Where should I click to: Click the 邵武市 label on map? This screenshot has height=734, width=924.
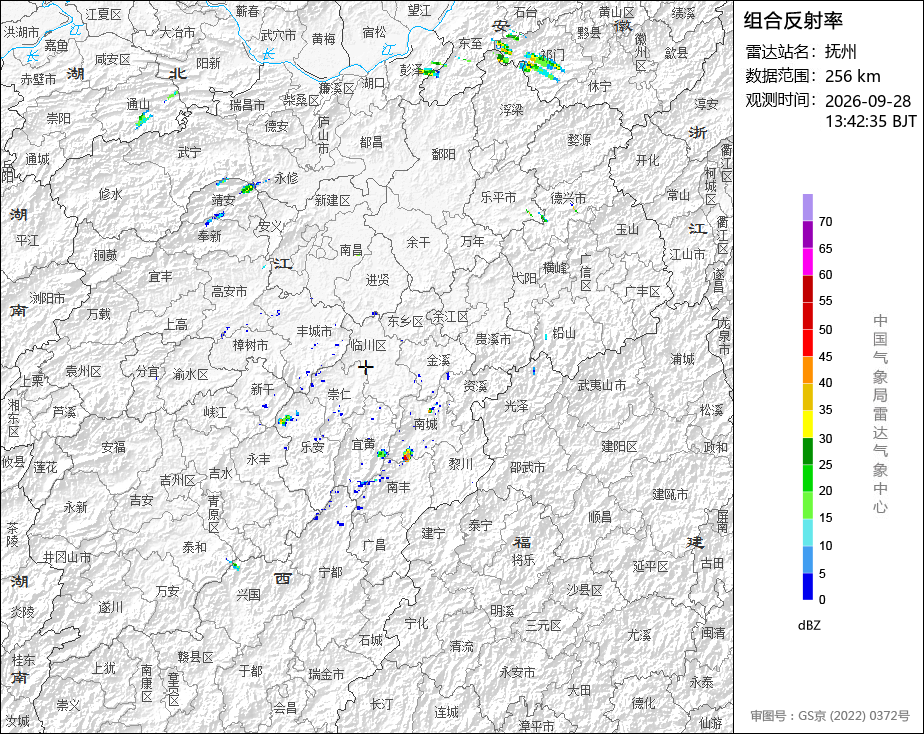click(527, 468)
